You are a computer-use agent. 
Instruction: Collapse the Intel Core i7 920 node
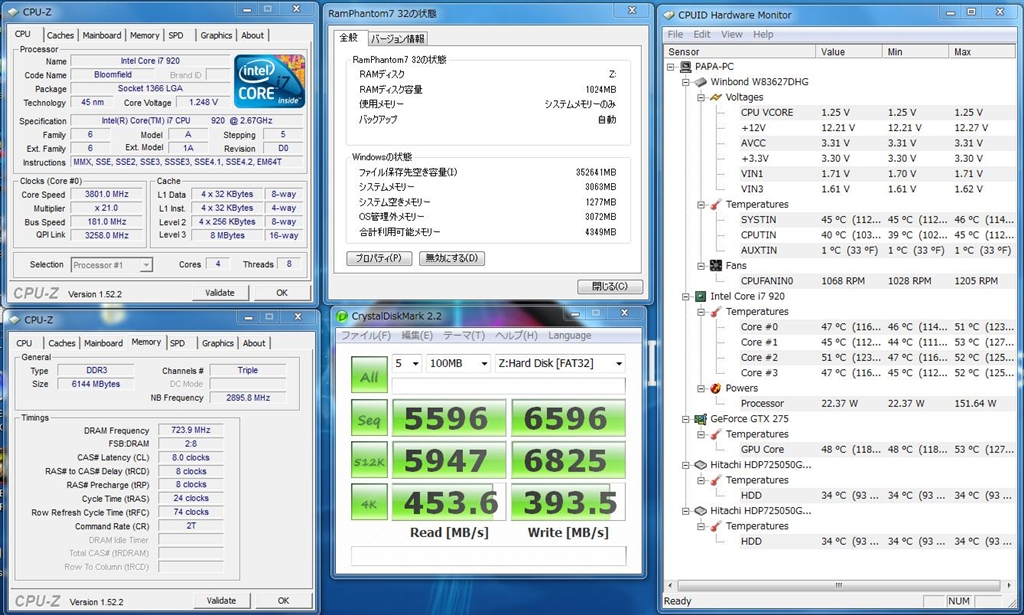(686, 296)
